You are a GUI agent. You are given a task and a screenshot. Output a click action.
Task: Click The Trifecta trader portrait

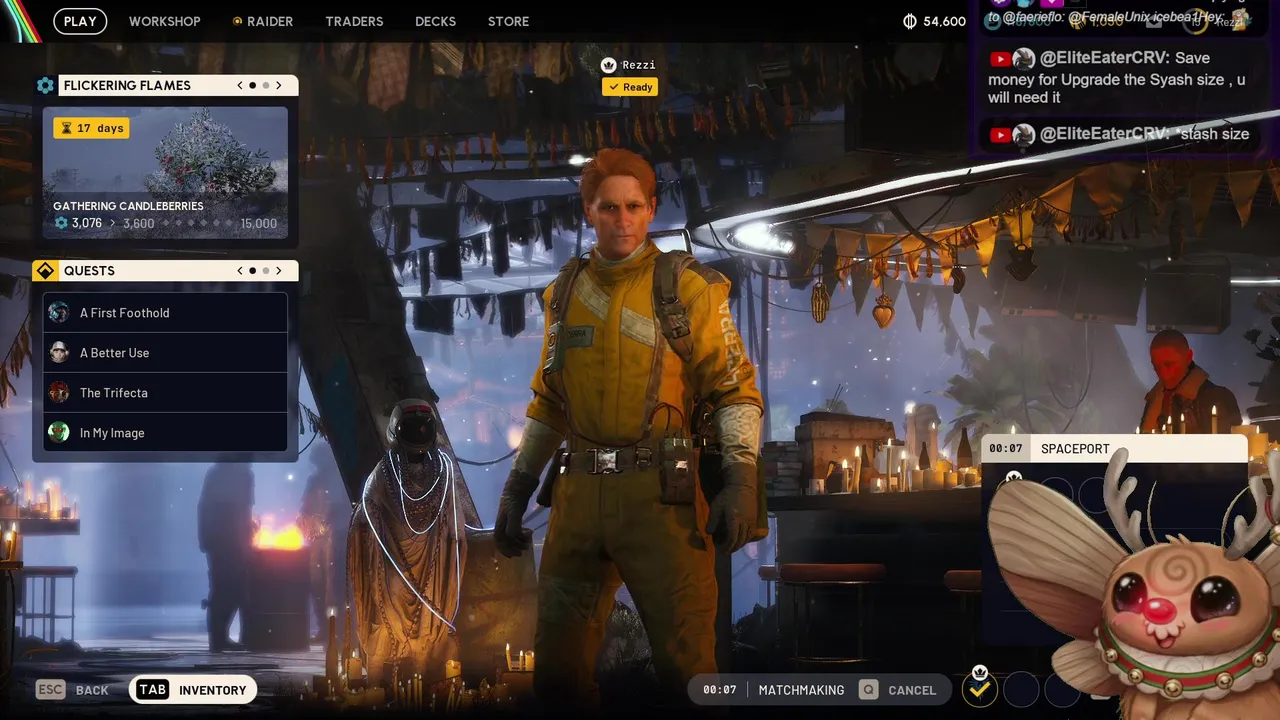coord(59,393)
